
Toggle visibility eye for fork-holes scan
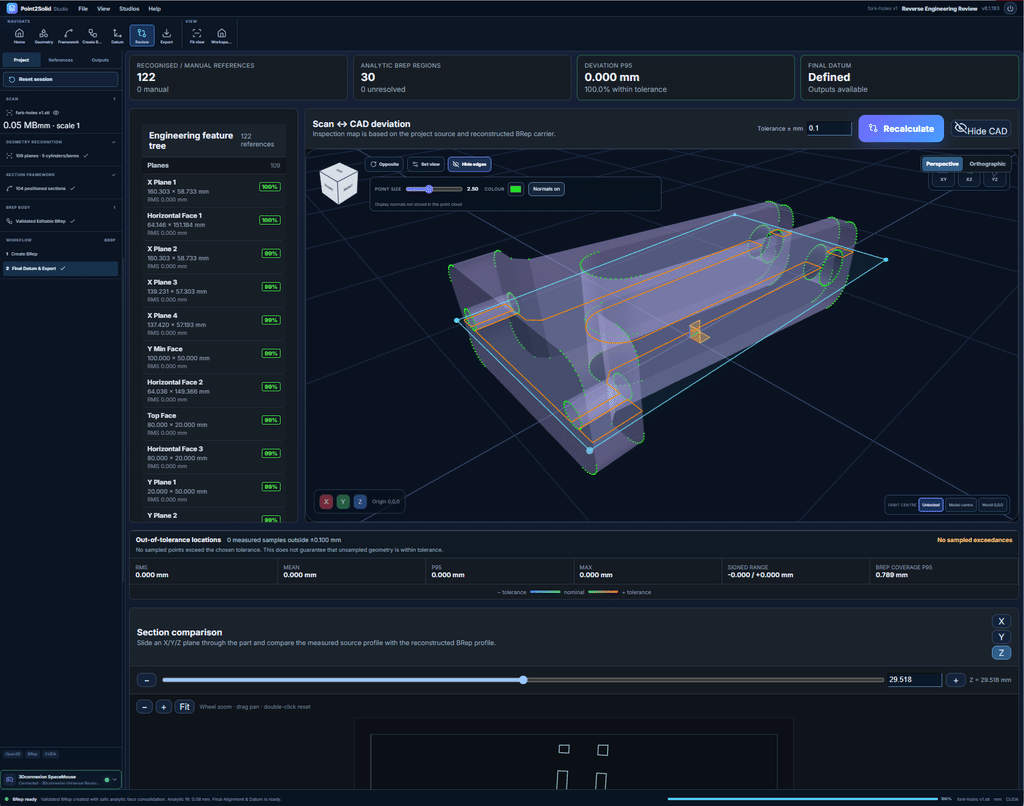click(x=56, y=112)
